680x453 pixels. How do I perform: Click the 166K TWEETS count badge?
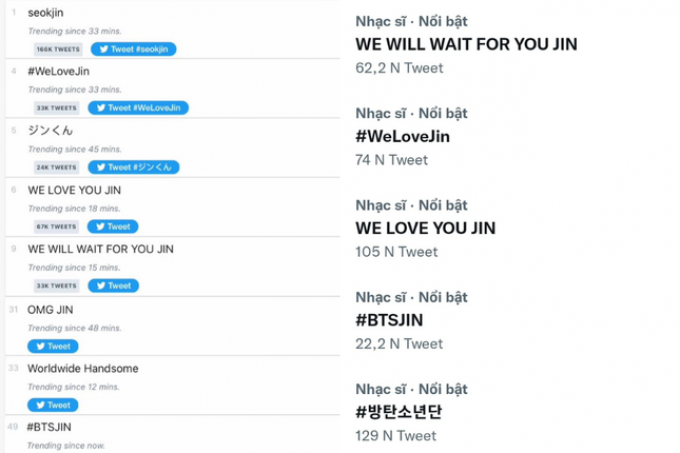click(58, 49)
